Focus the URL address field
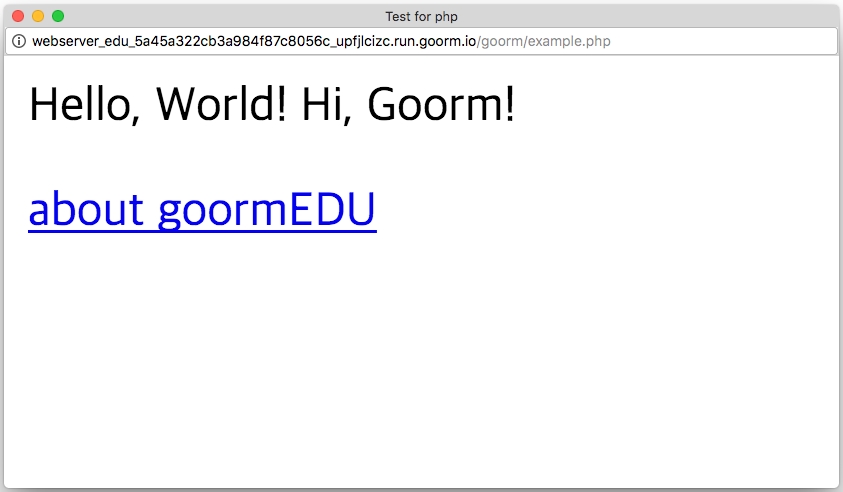Image resolution: width=843 pixels, height=492 pixels. (x=422, y=41)
